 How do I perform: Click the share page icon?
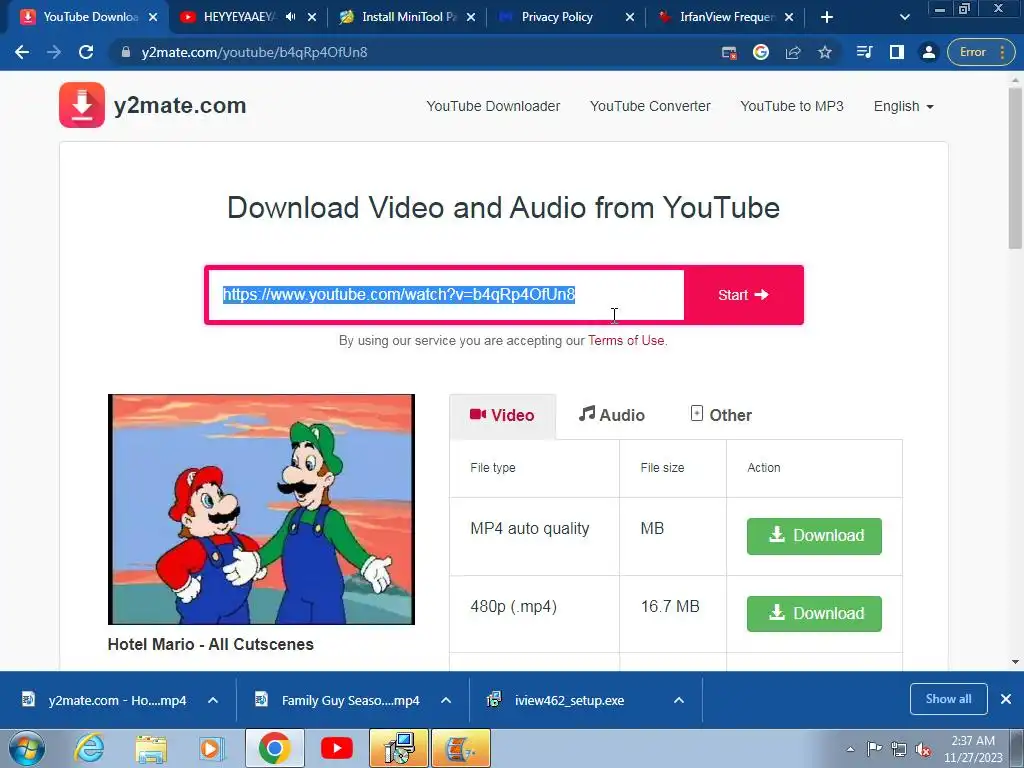coord(793,52)
